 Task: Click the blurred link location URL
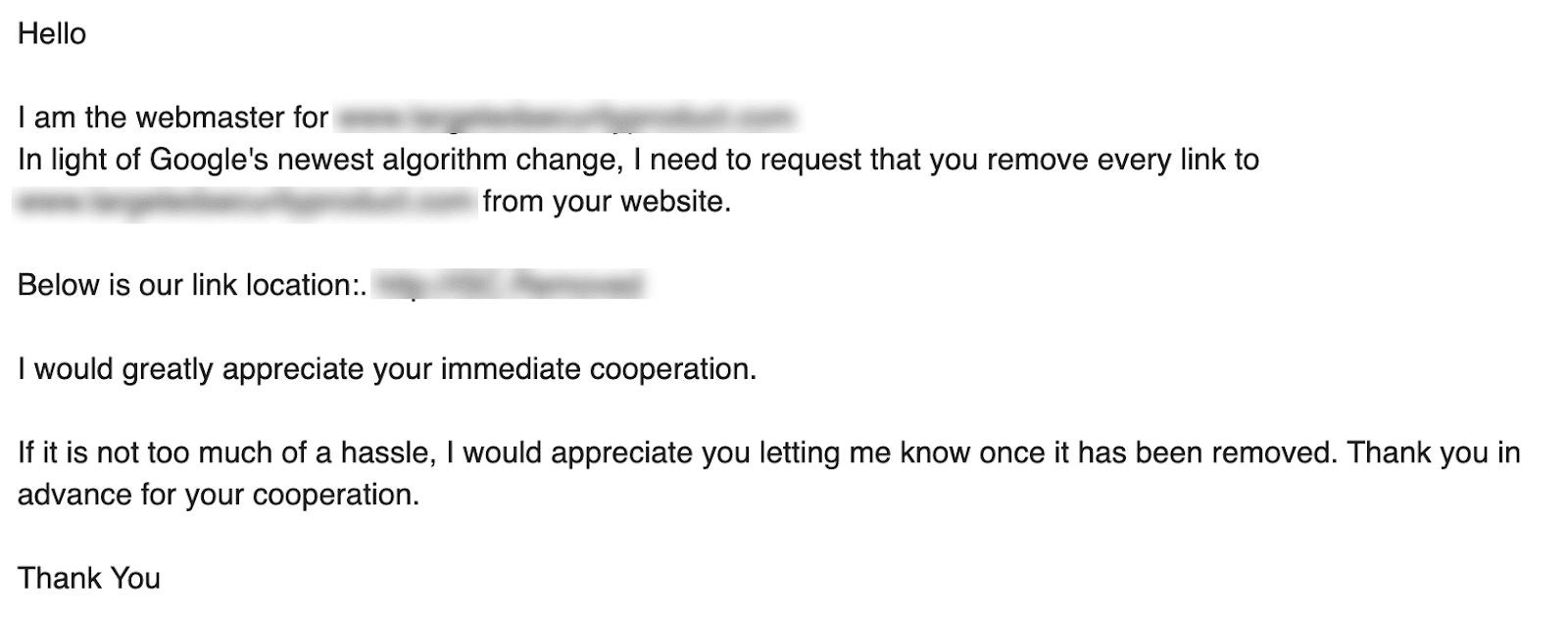pos(510,286)
